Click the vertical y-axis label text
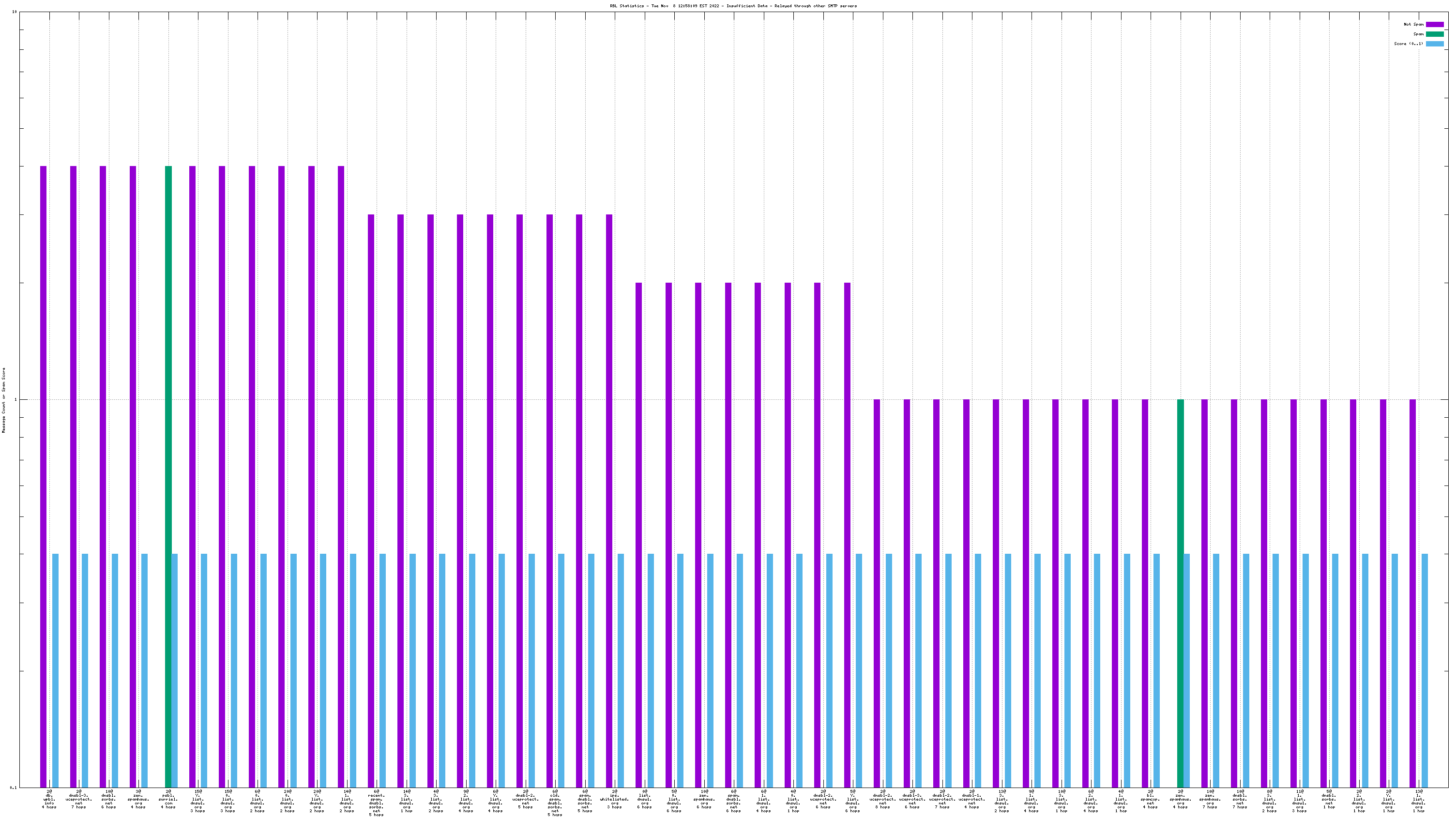This screenshot has width=1456, height=819. (x=3, y=400)
